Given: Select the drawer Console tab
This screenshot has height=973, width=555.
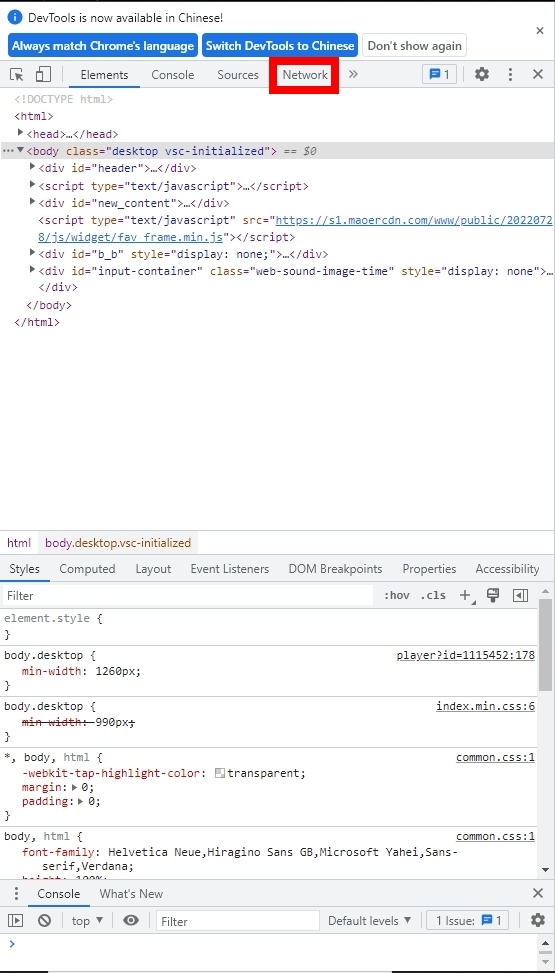Looking at the screenshot, I should (58, 894).
